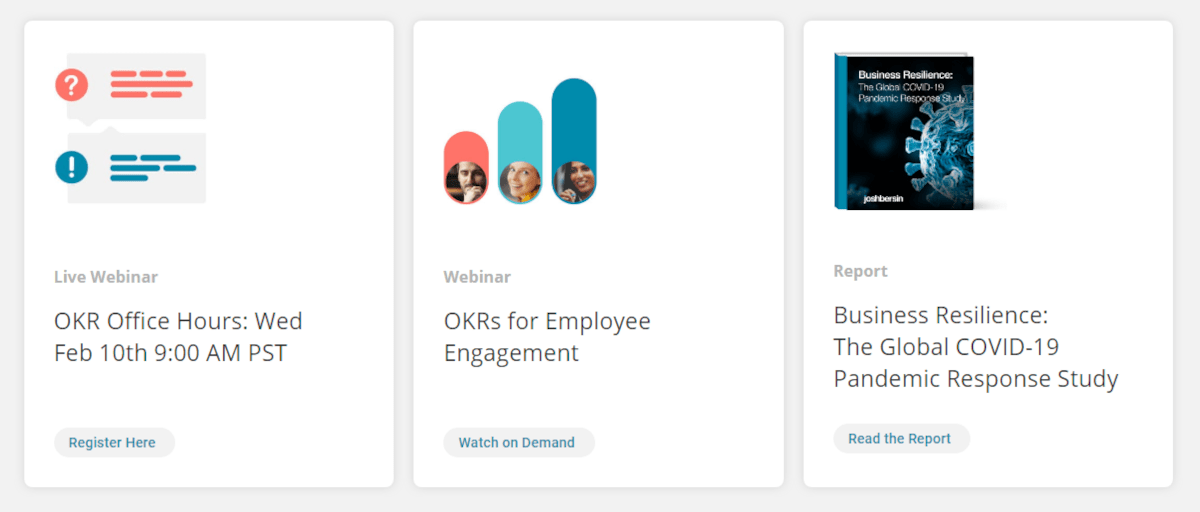Image resolution: width=1200 pixels, height=512 pixels.
Task: Click the Webinar category label
Action: click(477, 277)
